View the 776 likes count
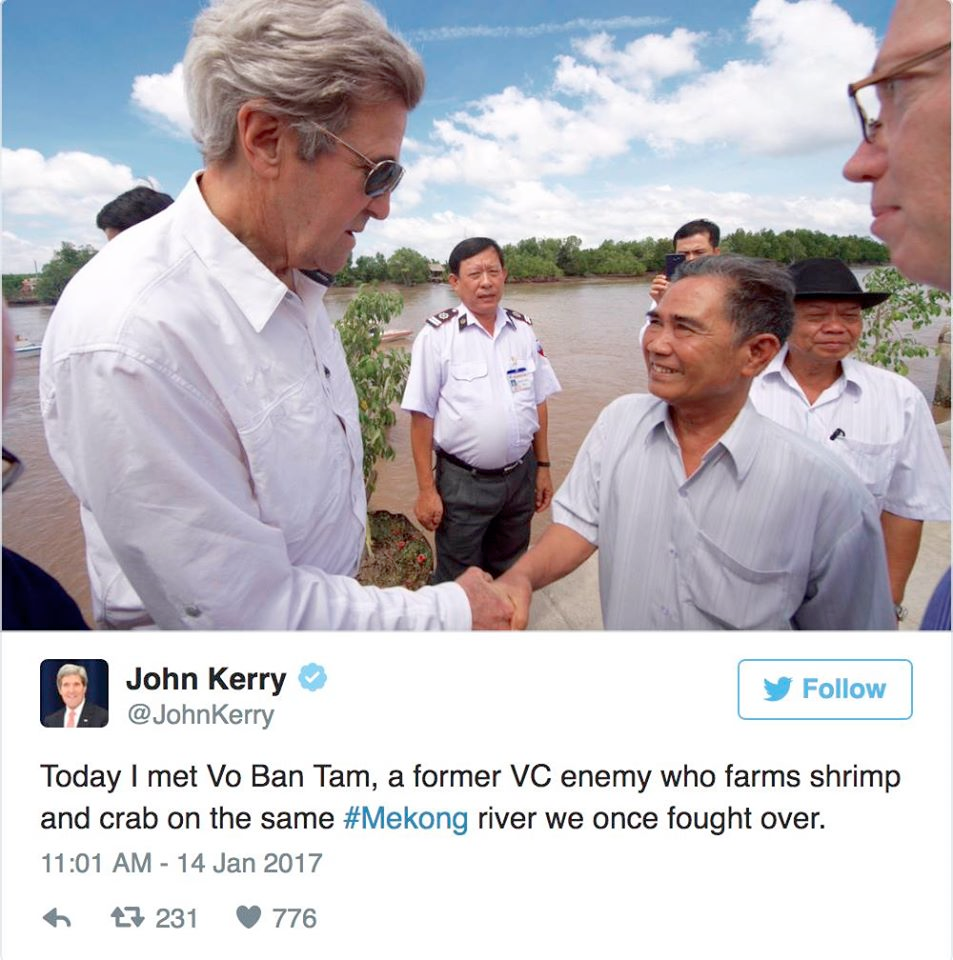Screen dimensions: 953x960 coord(294,918)
